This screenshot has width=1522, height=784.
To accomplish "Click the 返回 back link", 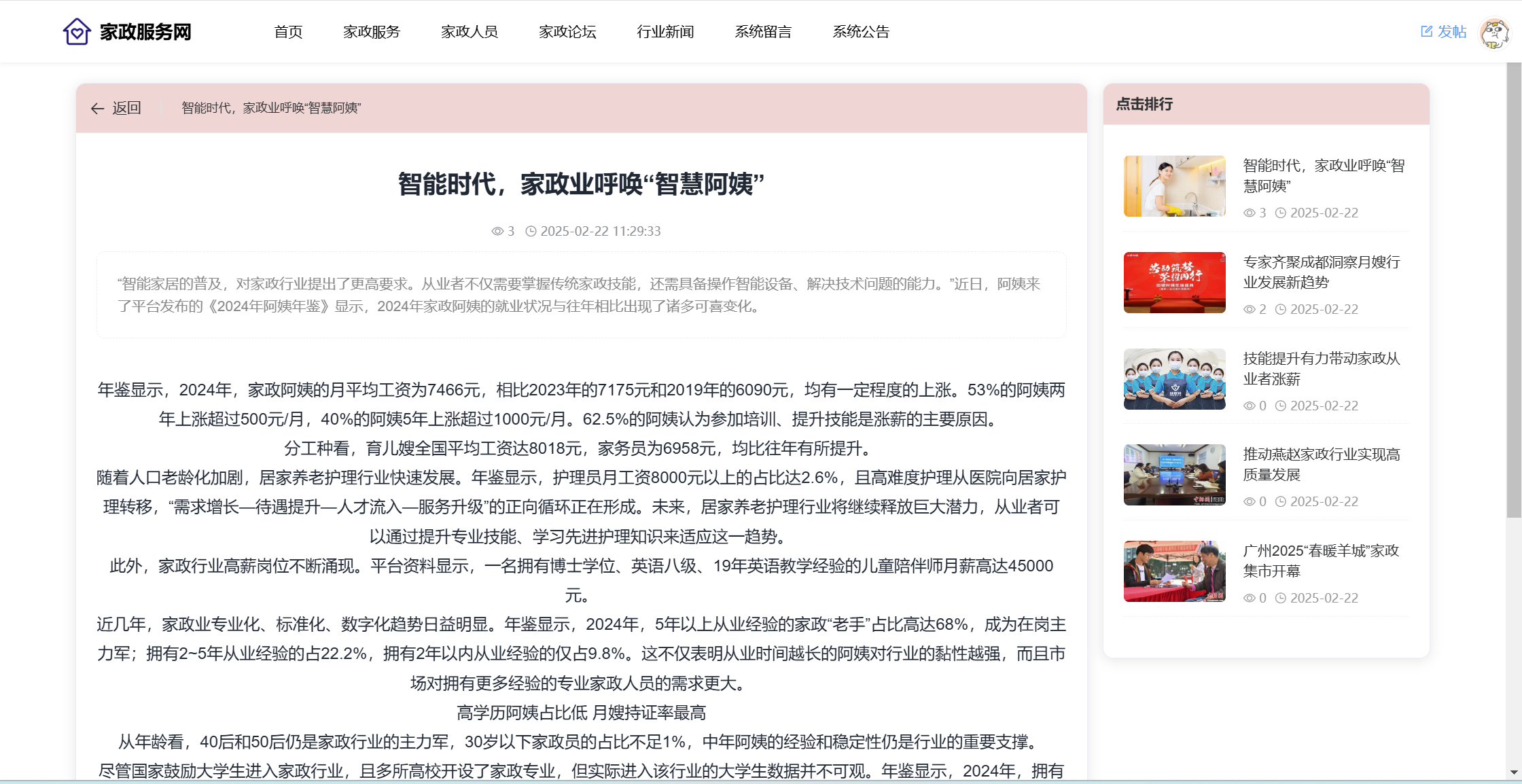I will 126,108.
